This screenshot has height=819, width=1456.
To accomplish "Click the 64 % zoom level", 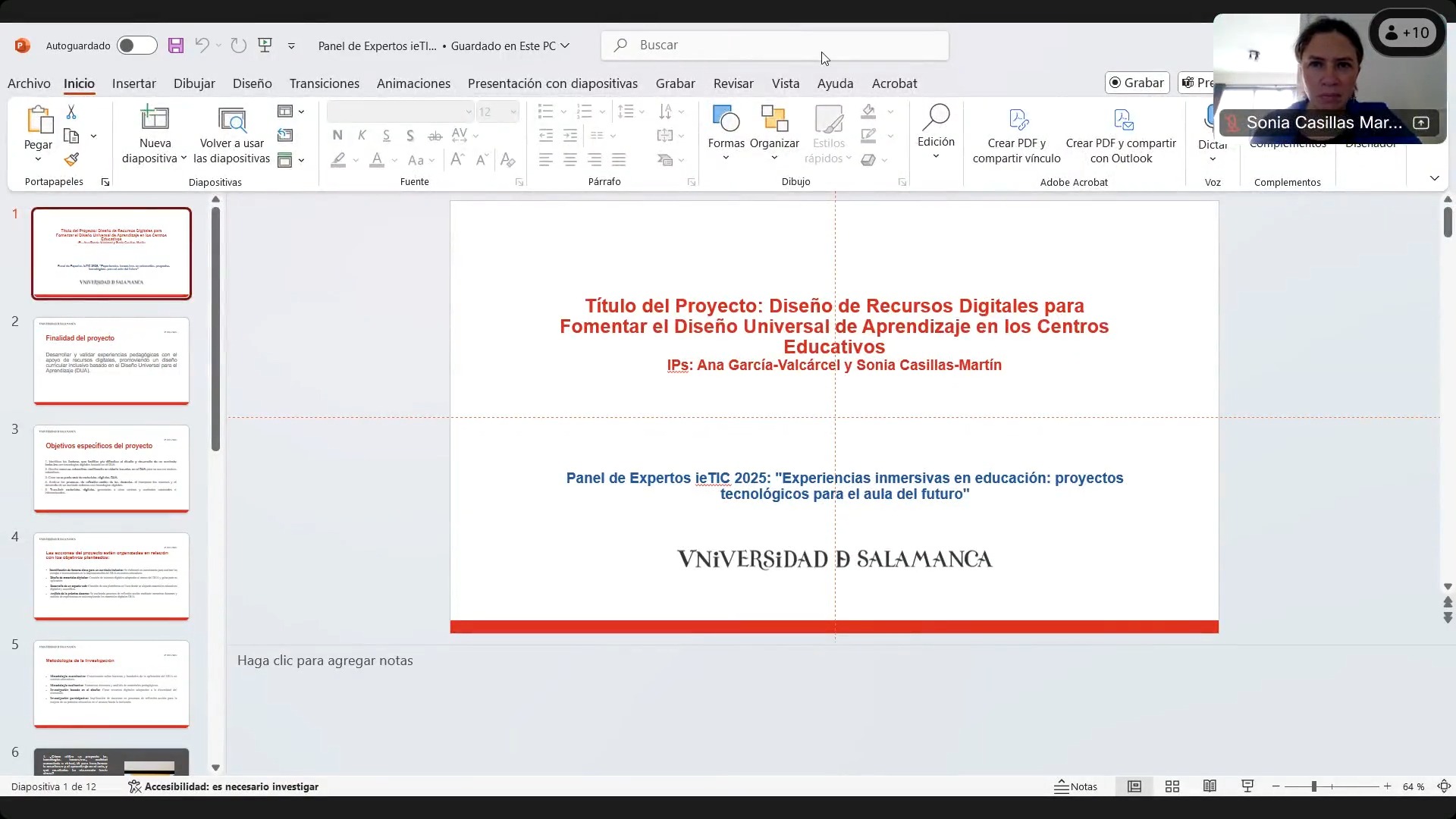I will 1414,786.
